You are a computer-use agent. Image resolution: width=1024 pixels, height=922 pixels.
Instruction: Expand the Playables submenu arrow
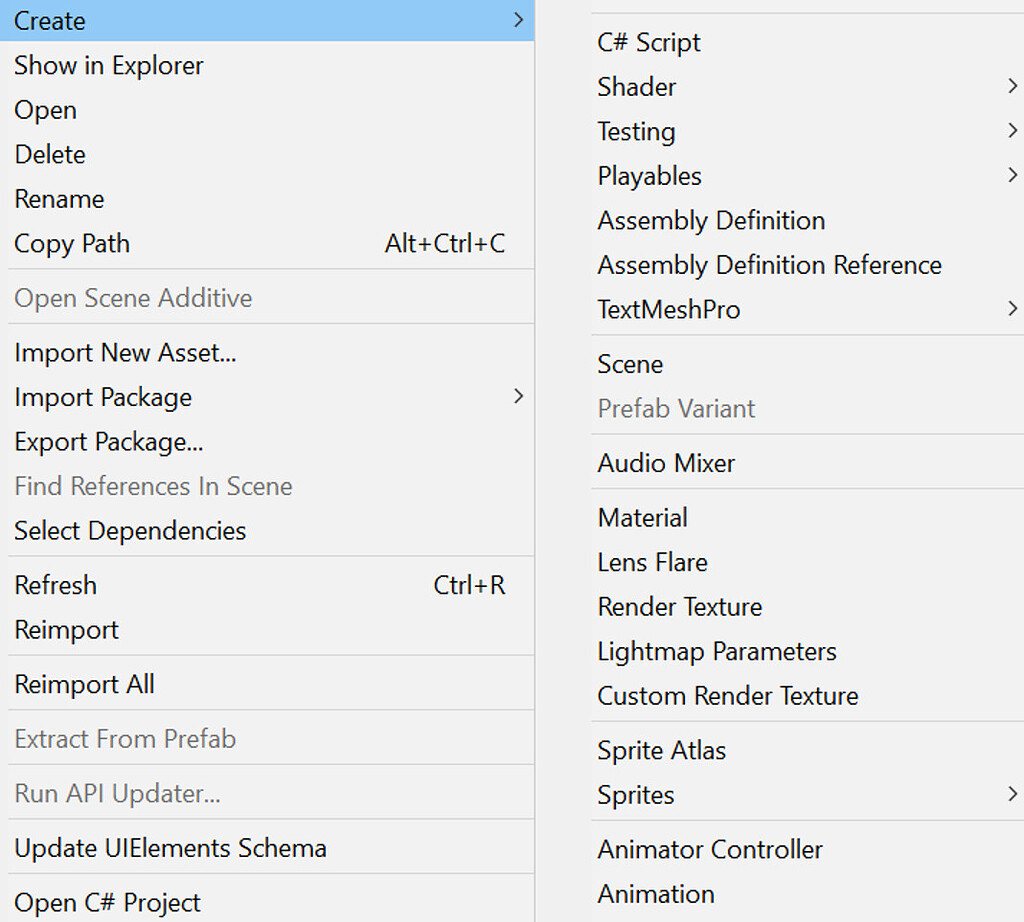click(1013, 176)
